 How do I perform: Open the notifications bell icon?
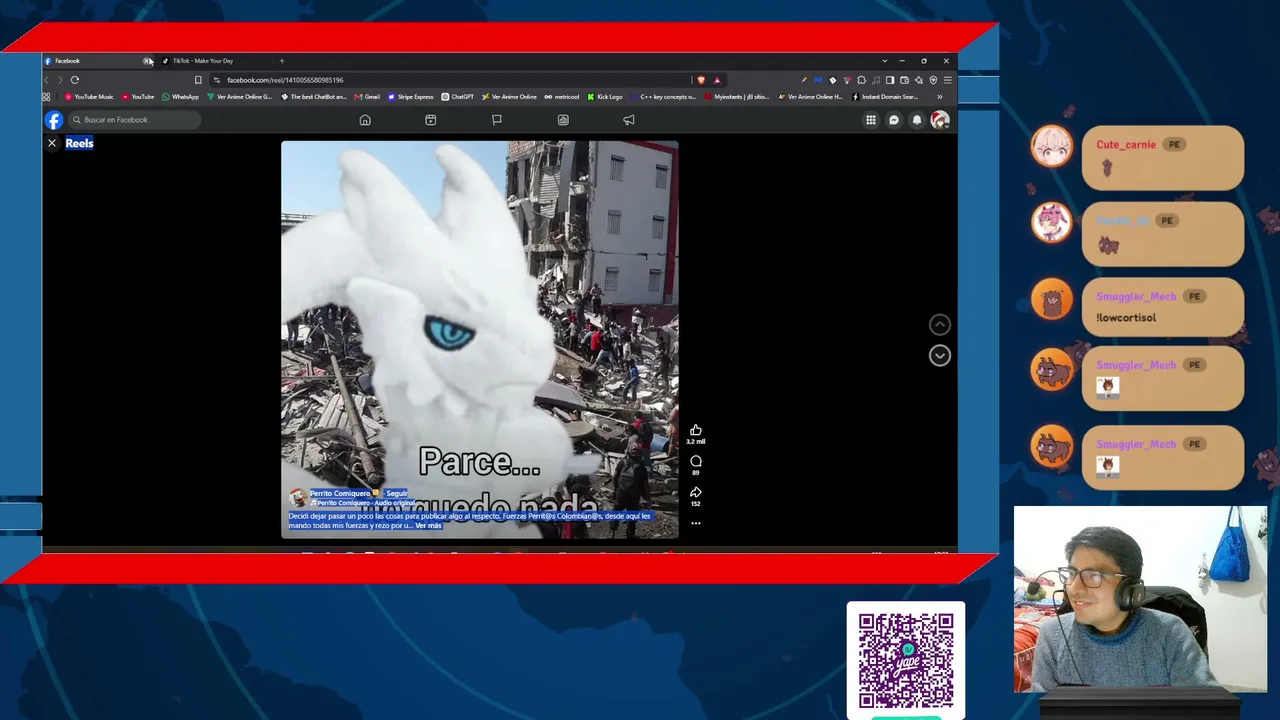click(917, 120)
